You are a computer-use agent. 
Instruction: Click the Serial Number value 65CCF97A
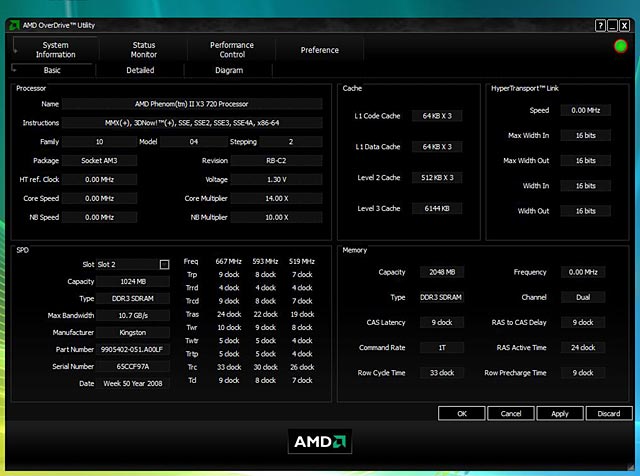coord(133,367)
